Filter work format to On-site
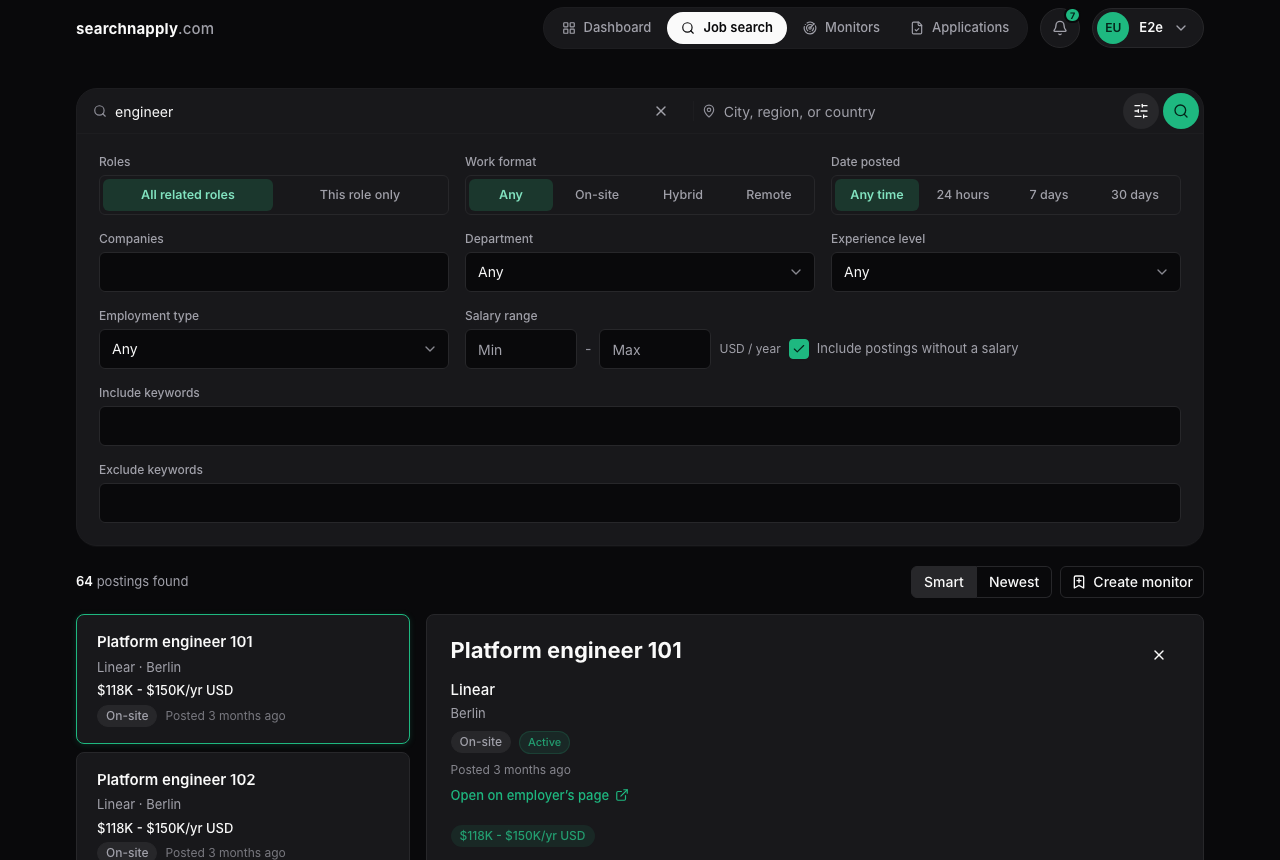The image size is (1280, 860). click(597, 195)
